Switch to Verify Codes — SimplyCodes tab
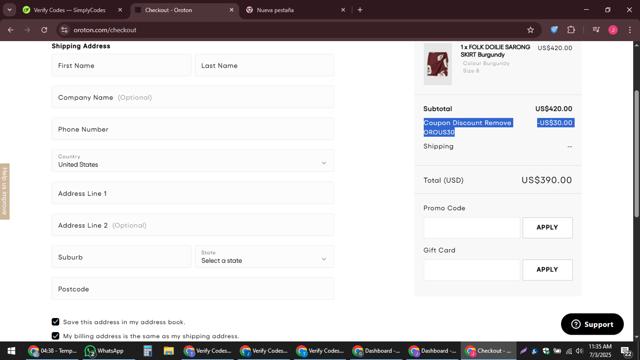The width and height of the screenshot is (640, 360). coord(69,10)
